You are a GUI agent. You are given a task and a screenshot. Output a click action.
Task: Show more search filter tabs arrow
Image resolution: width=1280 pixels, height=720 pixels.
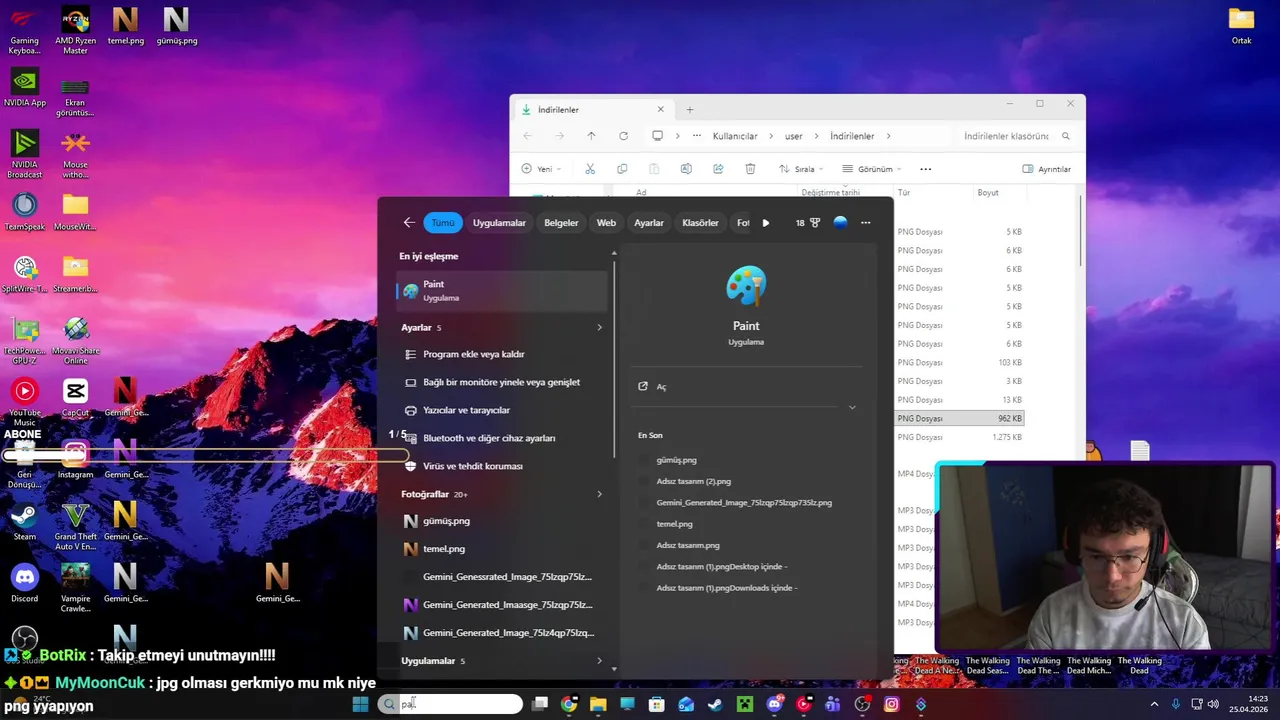click(x=766, y=223)
